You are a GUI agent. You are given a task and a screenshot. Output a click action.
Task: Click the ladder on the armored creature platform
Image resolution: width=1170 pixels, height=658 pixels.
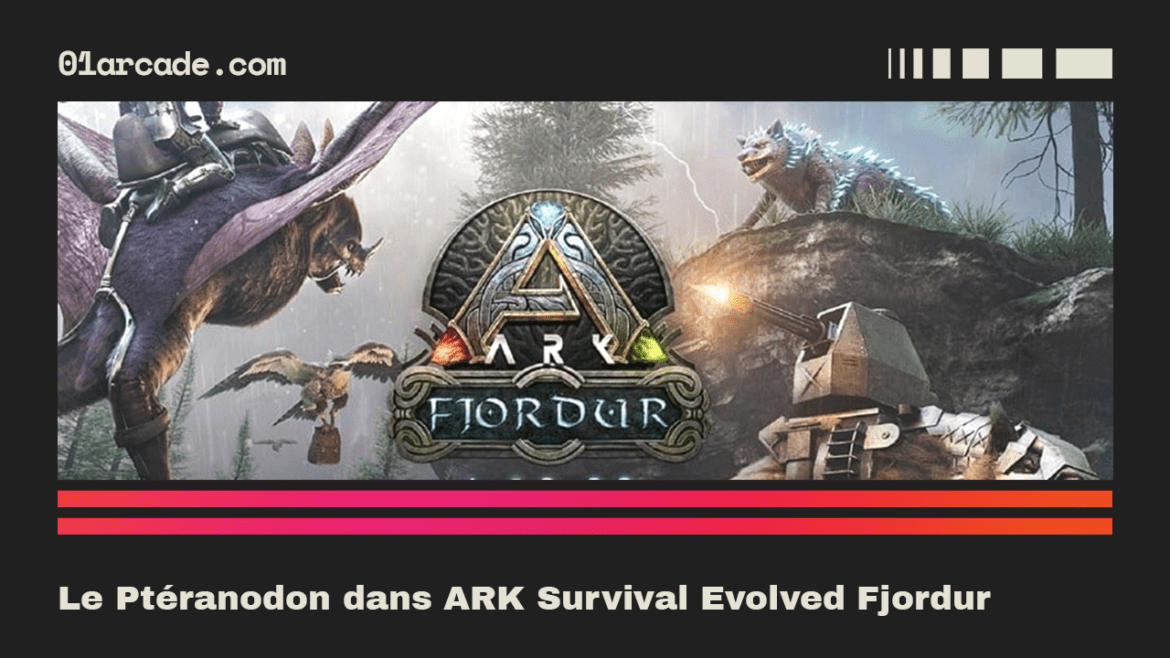845,442
